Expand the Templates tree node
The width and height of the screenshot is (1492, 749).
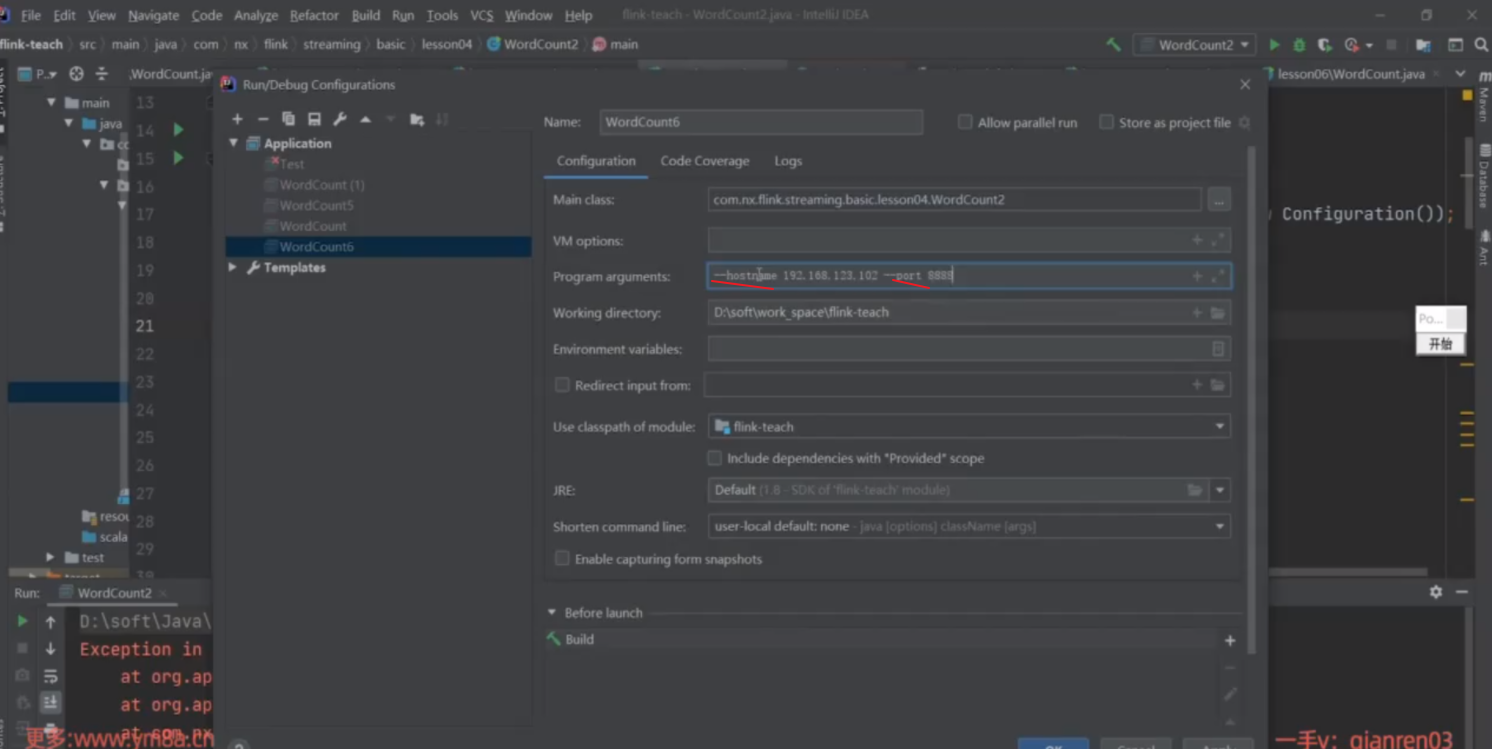click(233, 268)
